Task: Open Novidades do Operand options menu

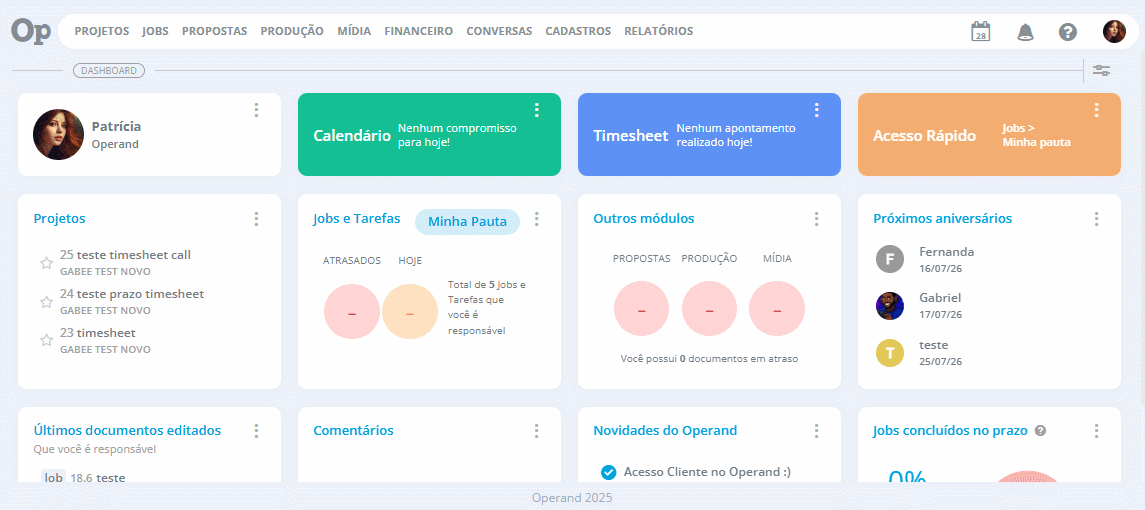Action: click(816, 430)
